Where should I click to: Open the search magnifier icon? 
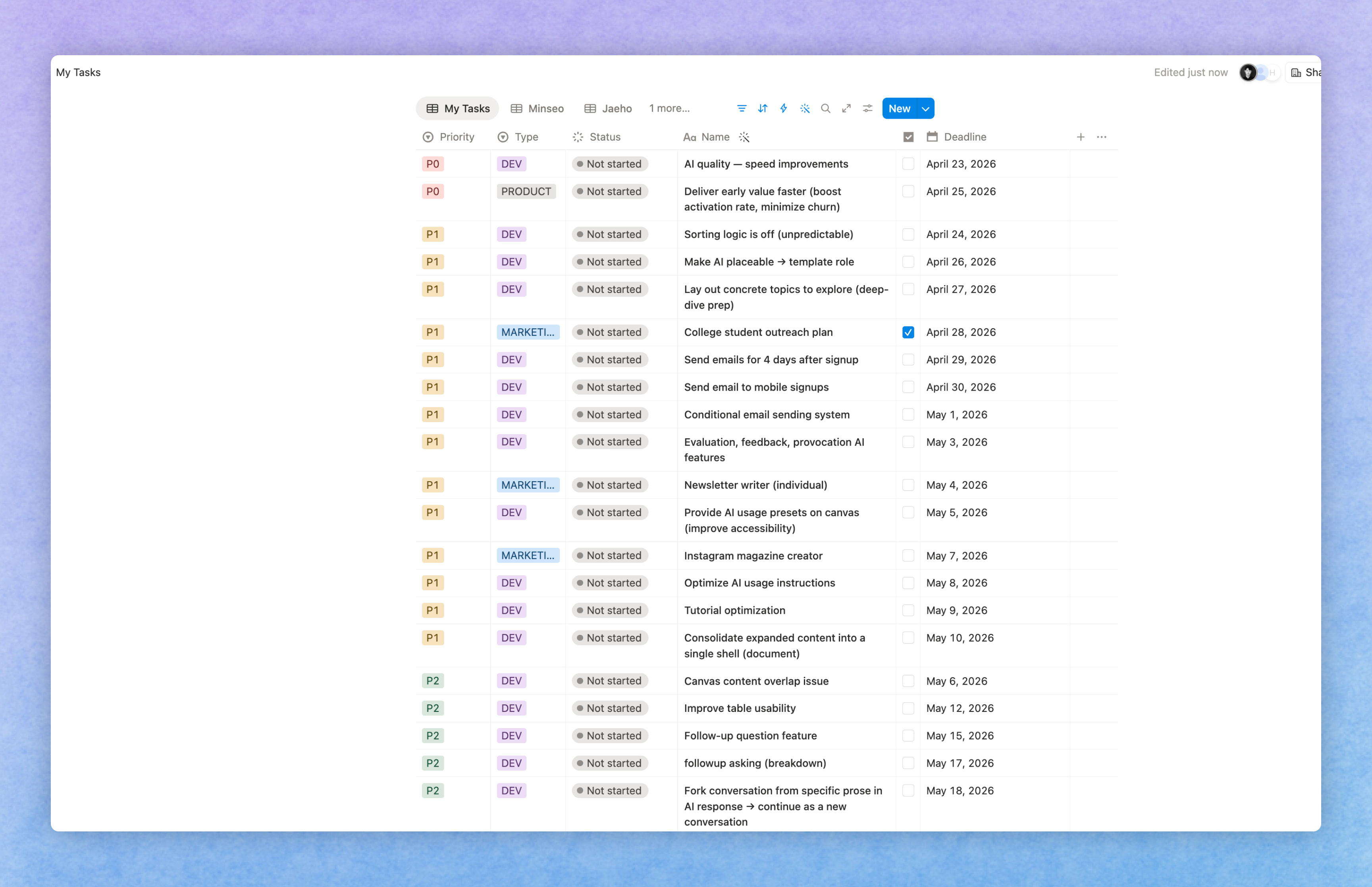(x=826, y=108)
